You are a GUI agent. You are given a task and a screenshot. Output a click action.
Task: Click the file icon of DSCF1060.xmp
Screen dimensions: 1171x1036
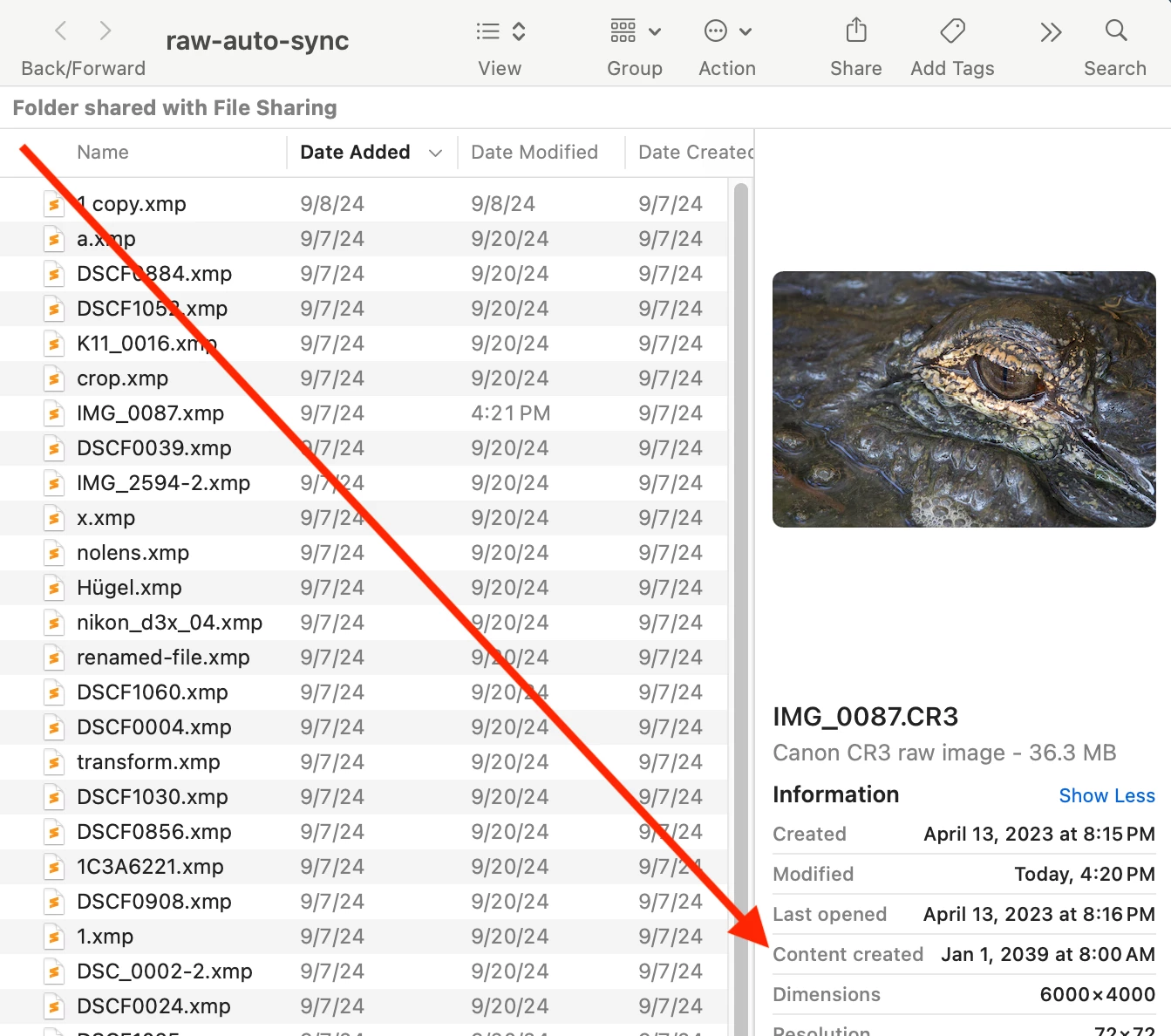54,692
